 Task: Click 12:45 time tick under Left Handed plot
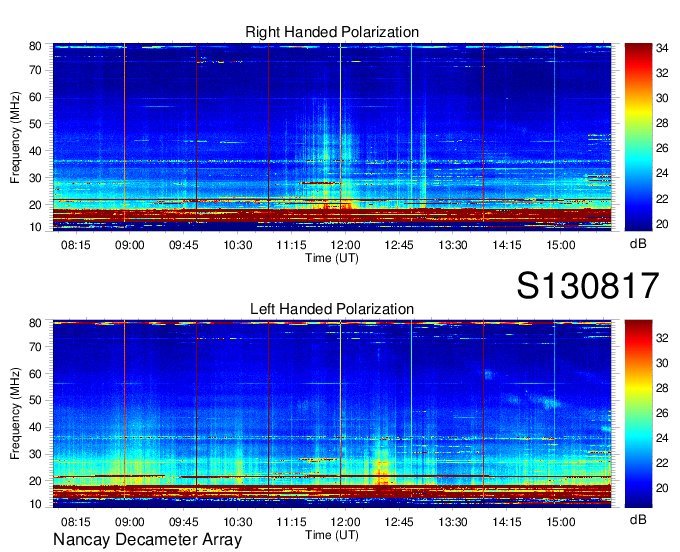399,522
